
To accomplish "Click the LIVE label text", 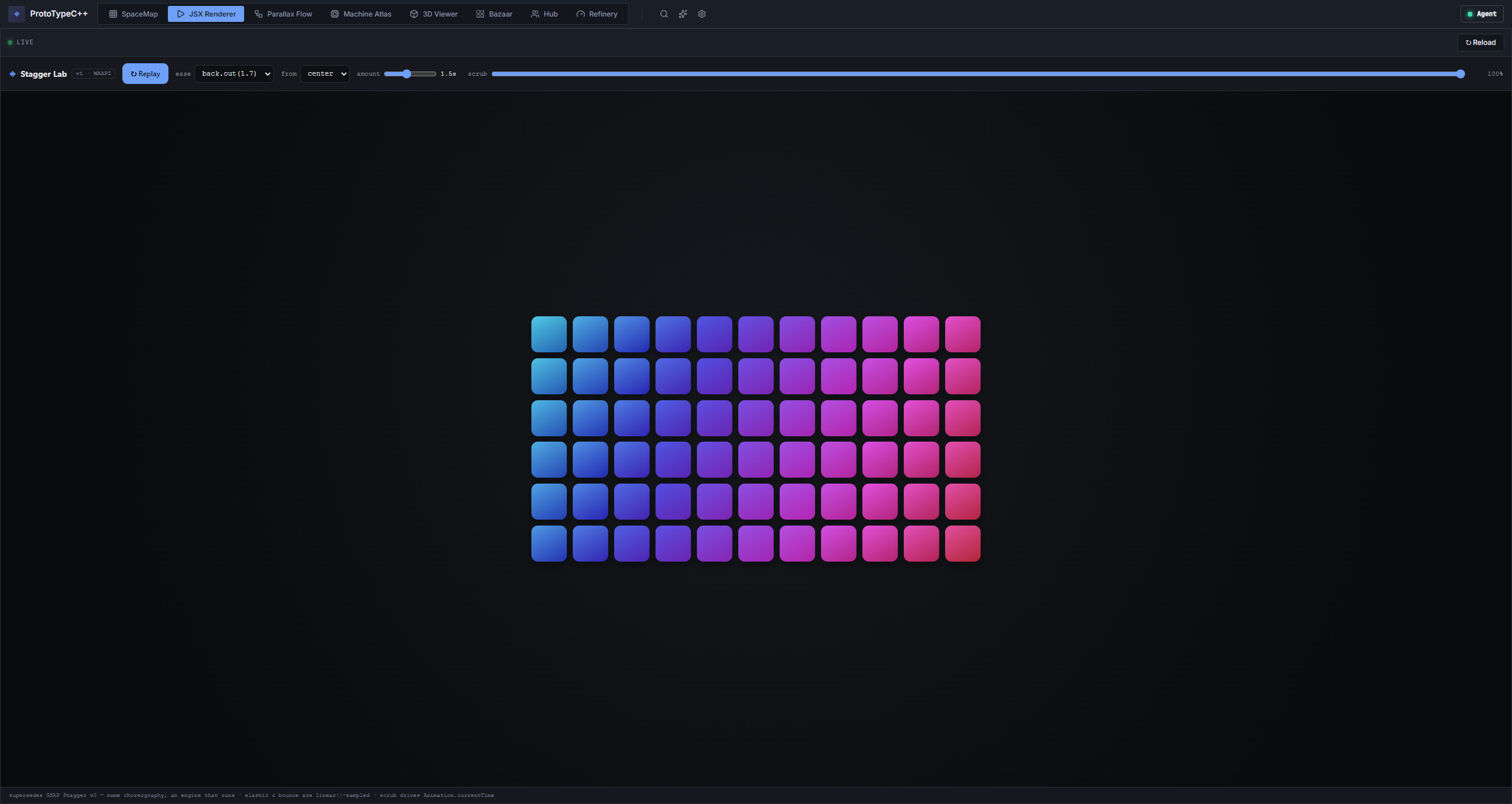I will (25, 43).
